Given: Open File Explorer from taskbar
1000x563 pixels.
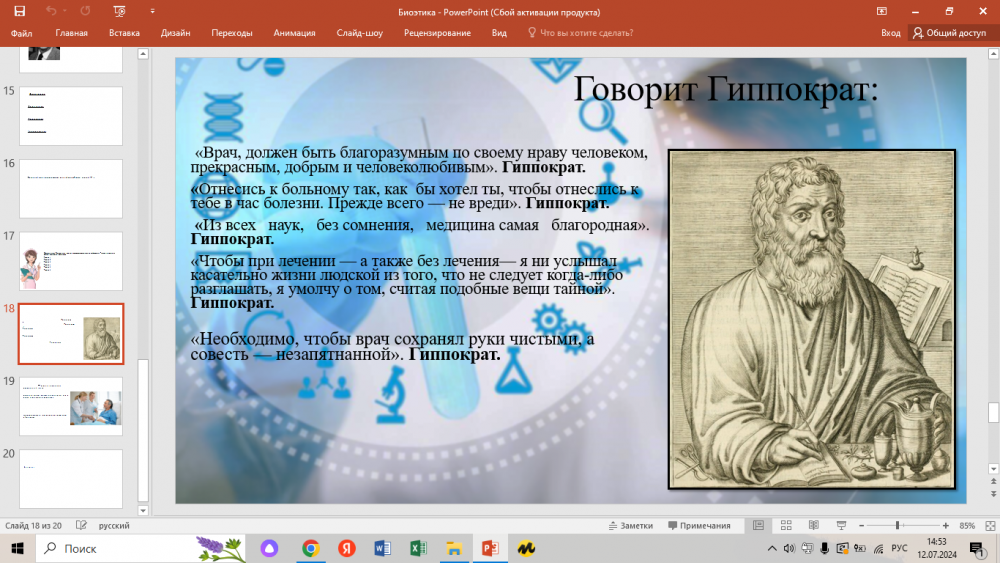Looking at the screenshot, I should (454, 548).
